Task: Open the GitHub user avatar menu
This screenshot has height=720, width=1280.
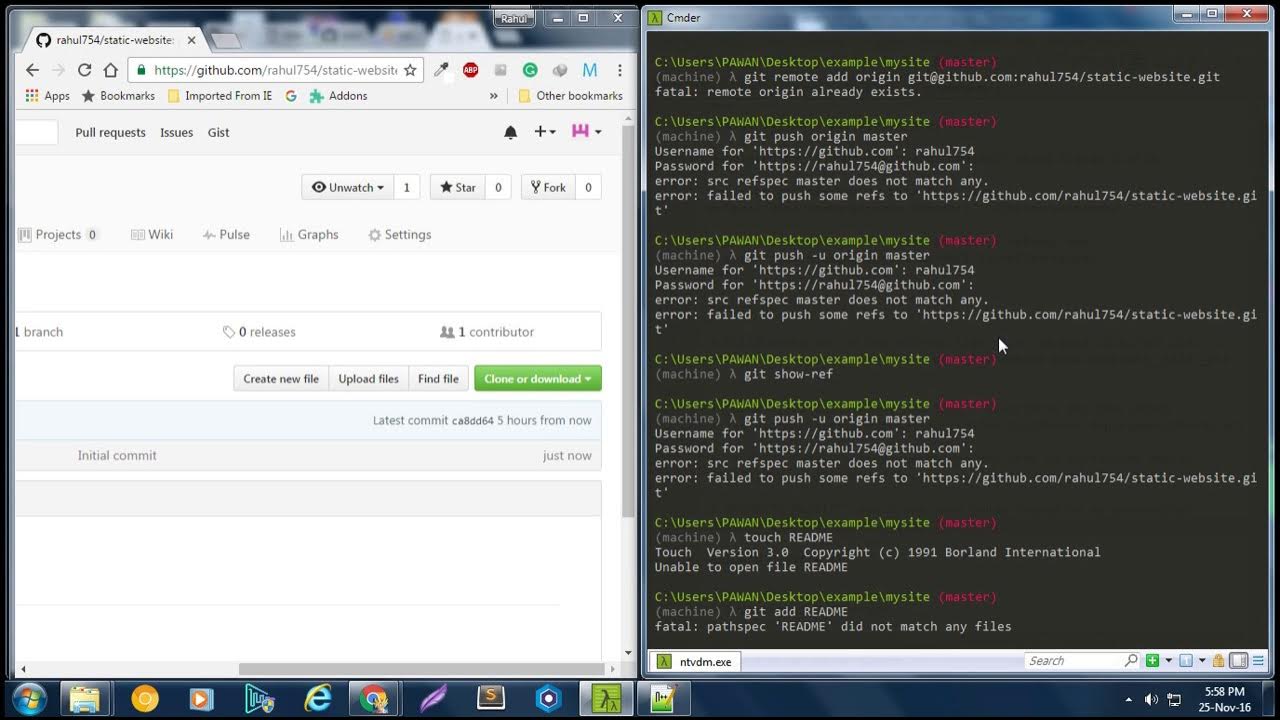Action: coord(586,132)
